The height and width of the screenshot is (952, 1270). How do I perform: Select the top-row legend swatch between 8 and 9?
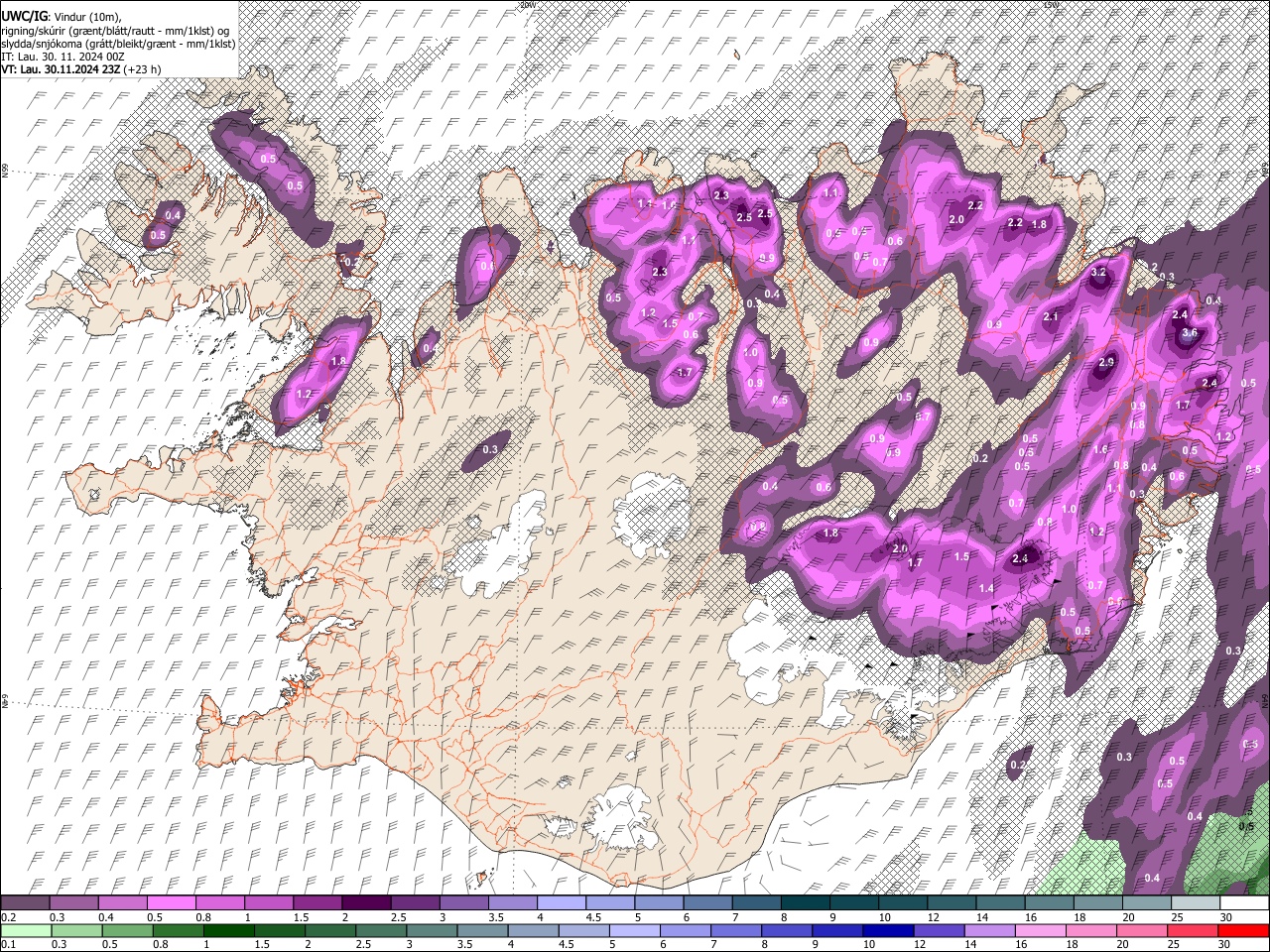(x=805, y=903)
